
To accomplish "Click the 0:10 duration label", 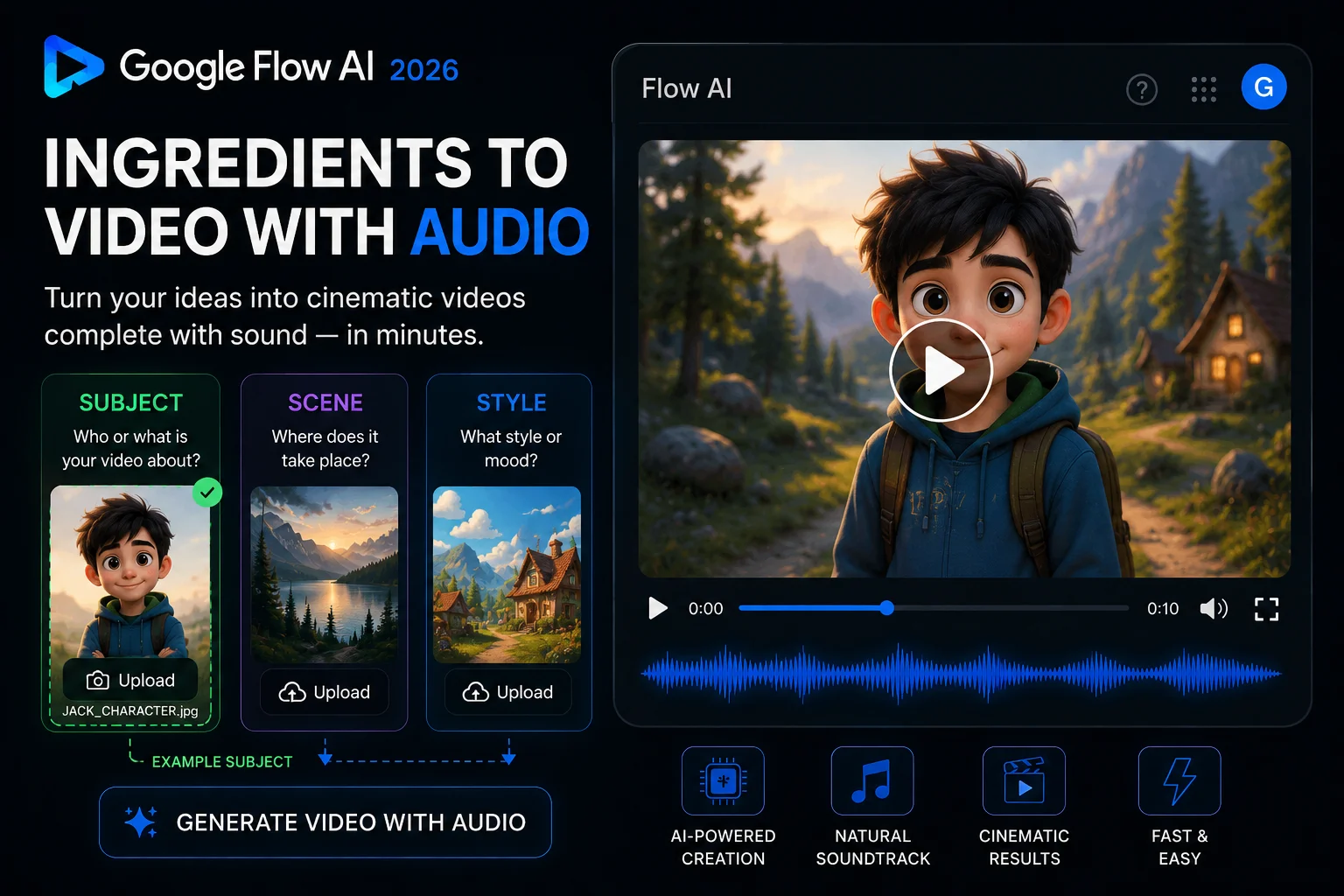I will click(1163, 609).
